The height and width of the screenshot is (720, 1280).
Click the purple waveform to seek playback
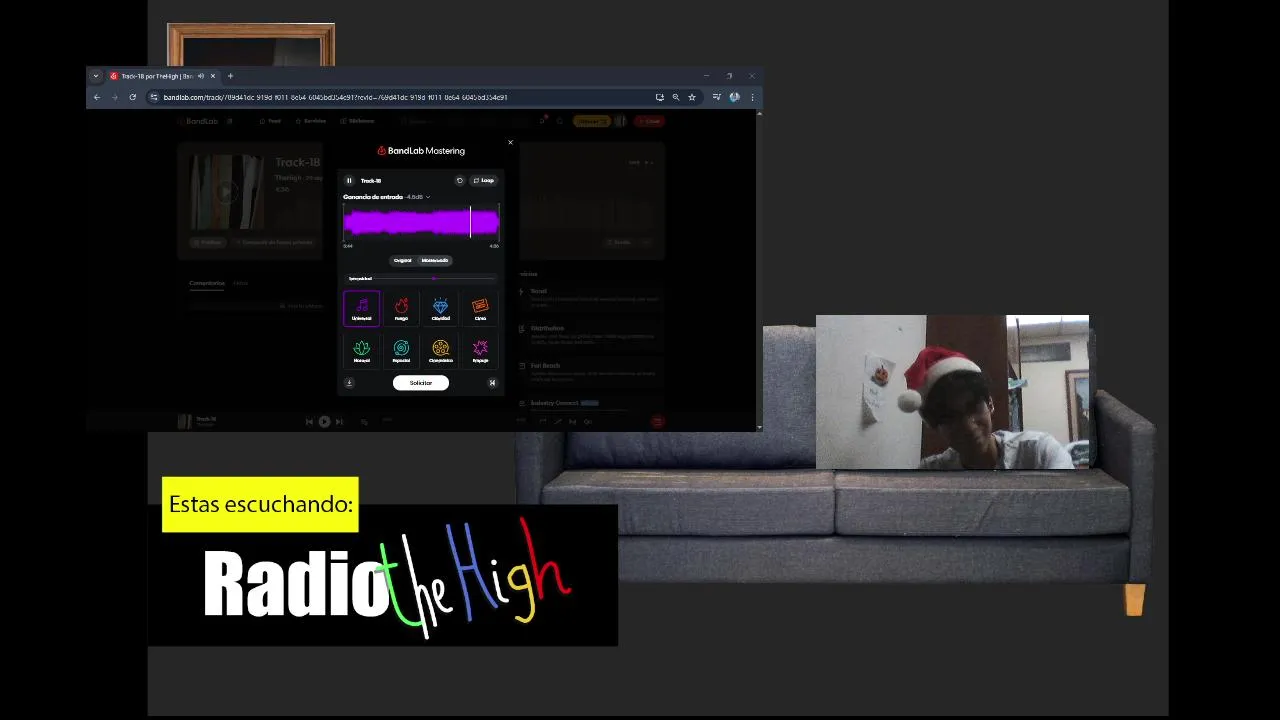coord(420,222)
